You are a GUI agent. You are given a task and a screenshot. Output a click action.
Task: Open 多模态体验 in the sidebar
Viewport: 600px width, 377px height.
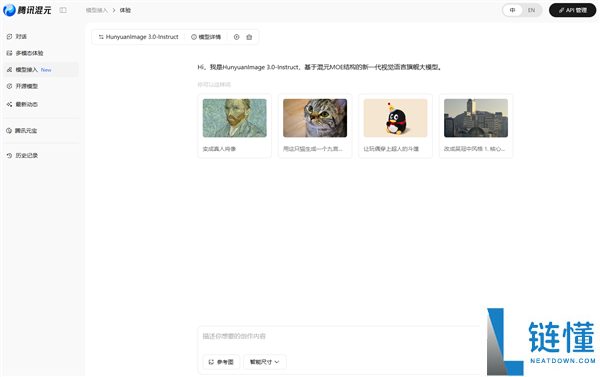(x=25, y=53)
